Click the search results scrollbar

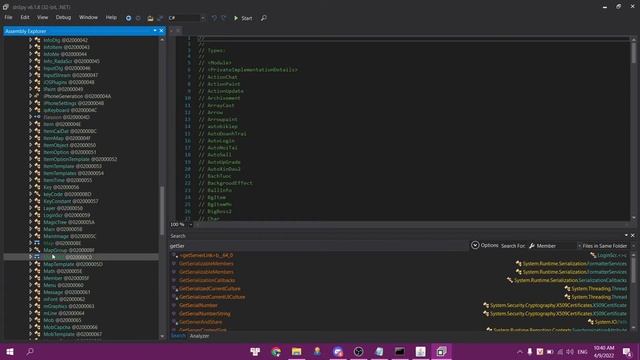[x=633, y=269]
